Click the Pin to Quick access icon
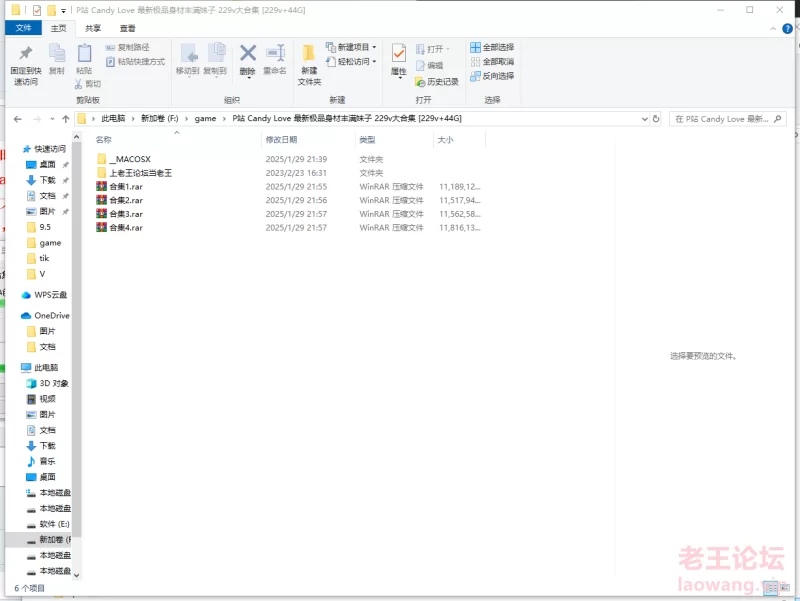Screen dimensions: 800x601 coord(26,53)
